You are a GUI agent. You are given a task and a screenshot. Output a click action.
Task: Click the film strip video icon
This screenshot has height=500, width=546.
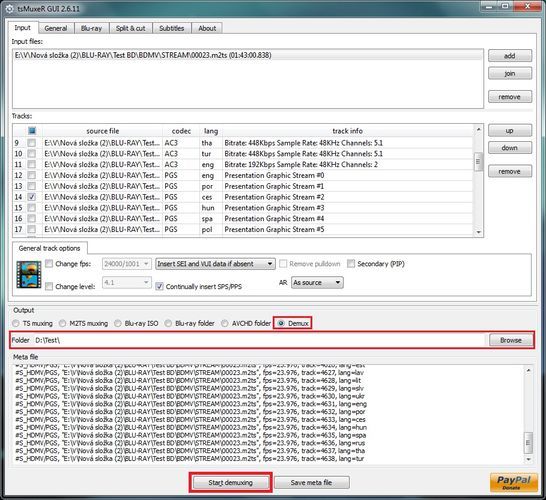pos(29,275)
